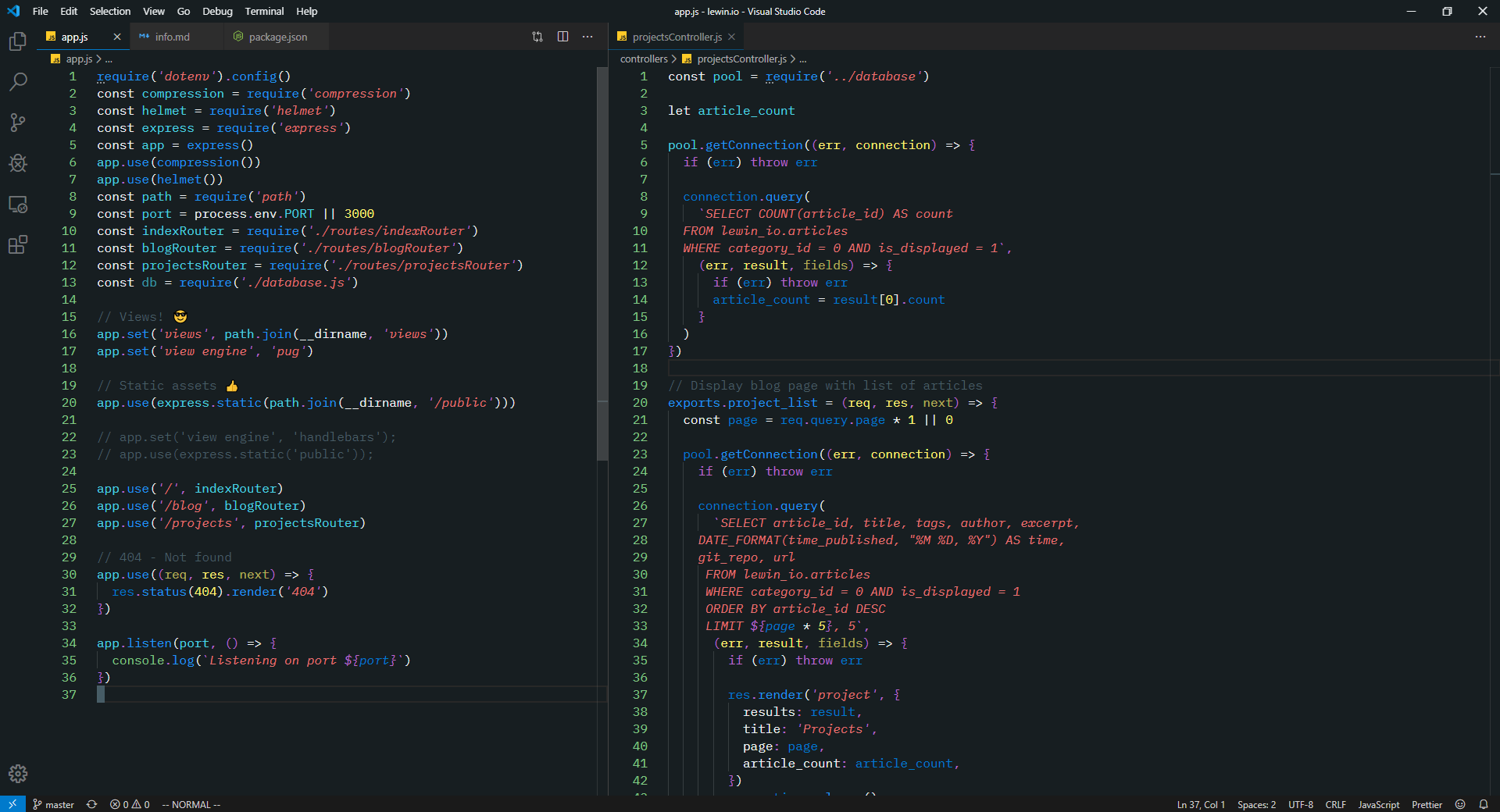Open the Debug view icon
1500x812 pixels.
click(x=17, y=163)
